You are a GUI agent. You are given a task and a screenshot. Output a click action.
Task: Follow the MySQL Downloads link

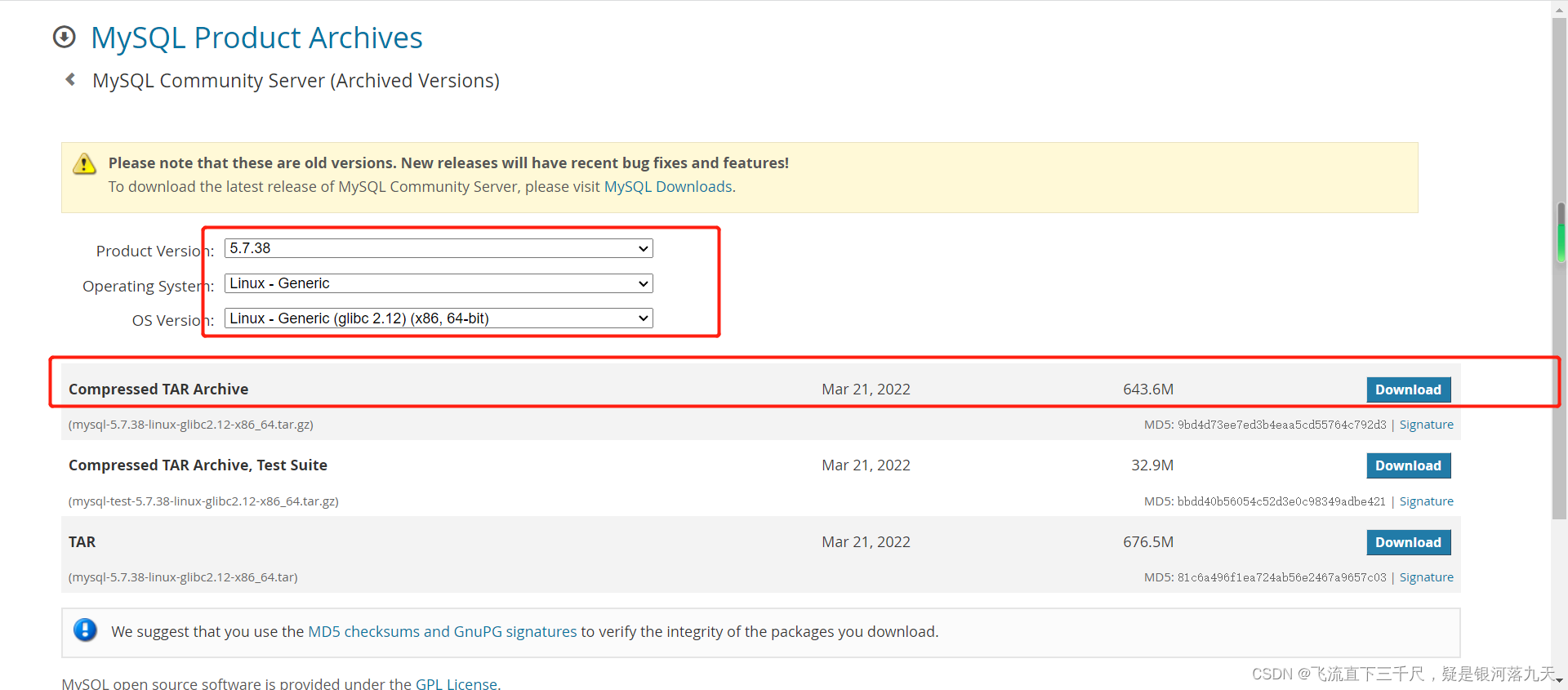coord(667,187)
